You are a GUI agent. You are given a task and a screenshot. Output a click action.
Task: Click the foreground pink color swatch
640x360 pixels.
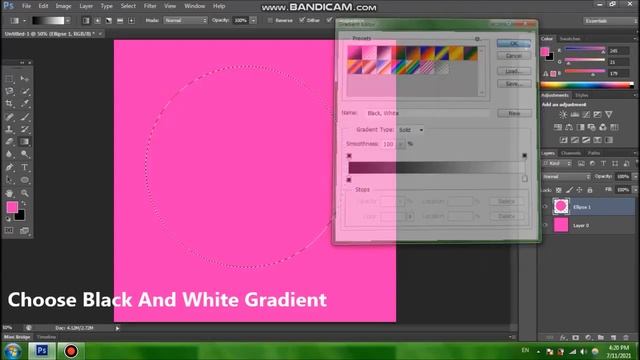[11, 207]
